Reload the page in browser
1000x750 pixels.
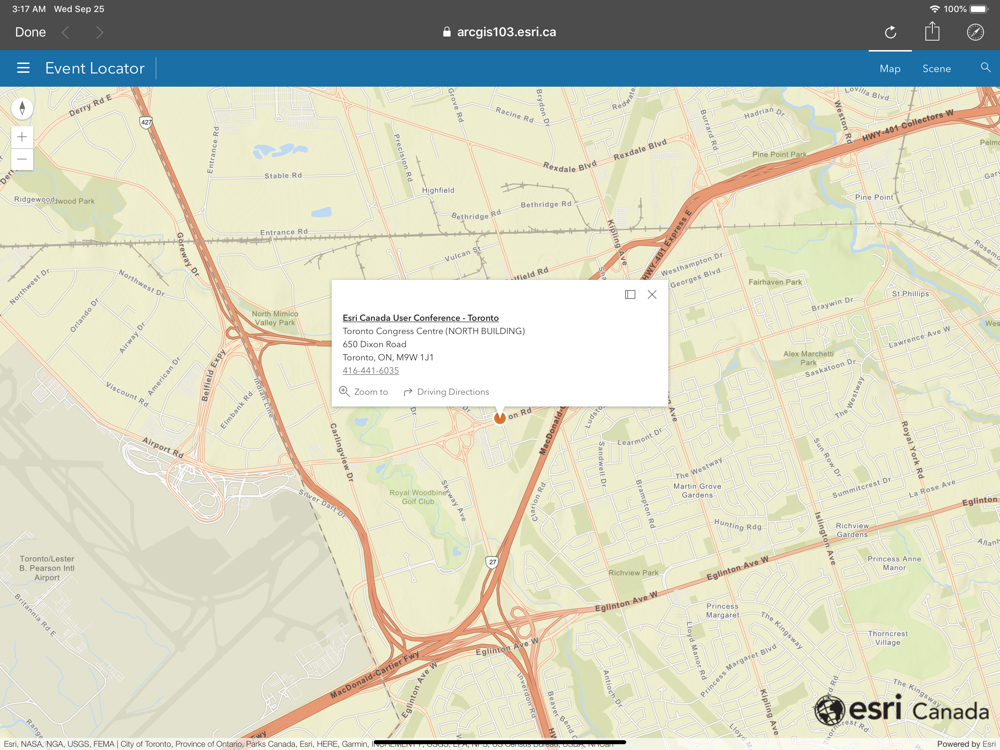(890, 32)
